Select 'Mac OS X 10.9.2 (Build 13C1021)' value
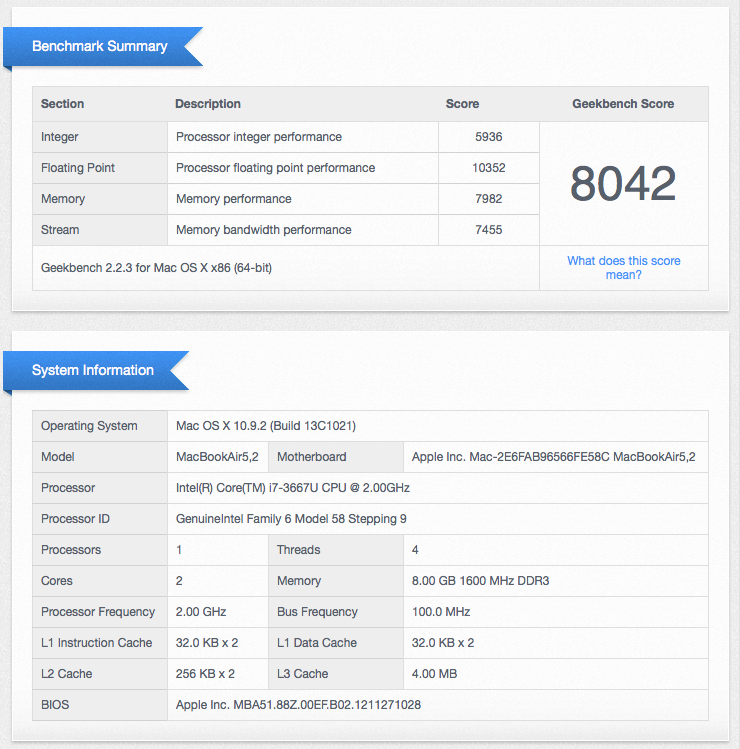This screenshot has width=740, height=749. pos(266,426)
